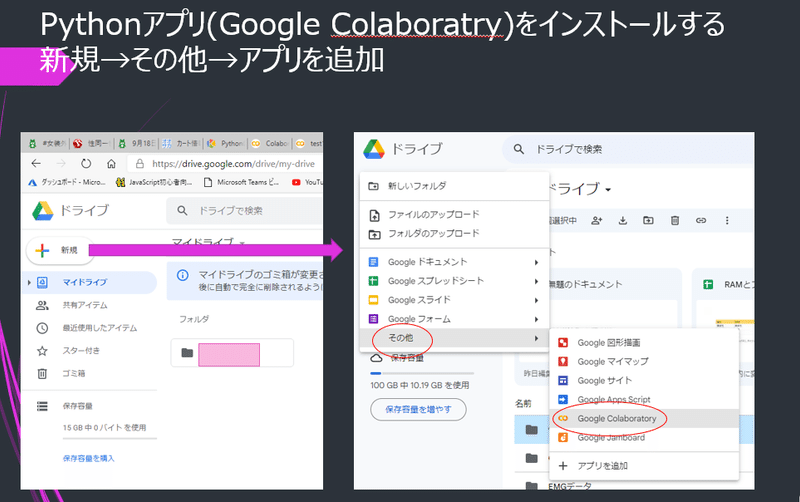
Task: Select Google Jamboard in the submenu
Action: pos(644,437)
